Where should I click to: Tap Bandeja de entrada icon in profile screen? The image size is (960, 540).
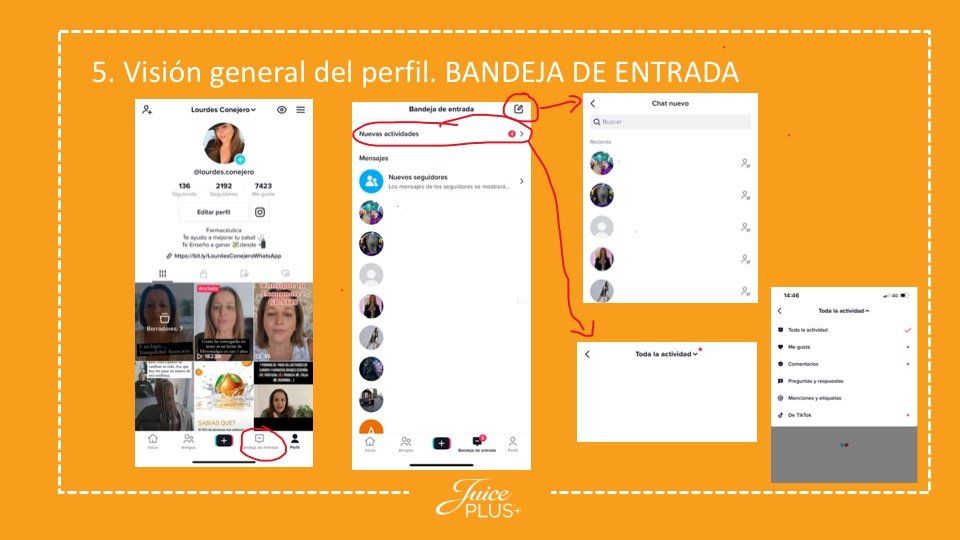260,441
